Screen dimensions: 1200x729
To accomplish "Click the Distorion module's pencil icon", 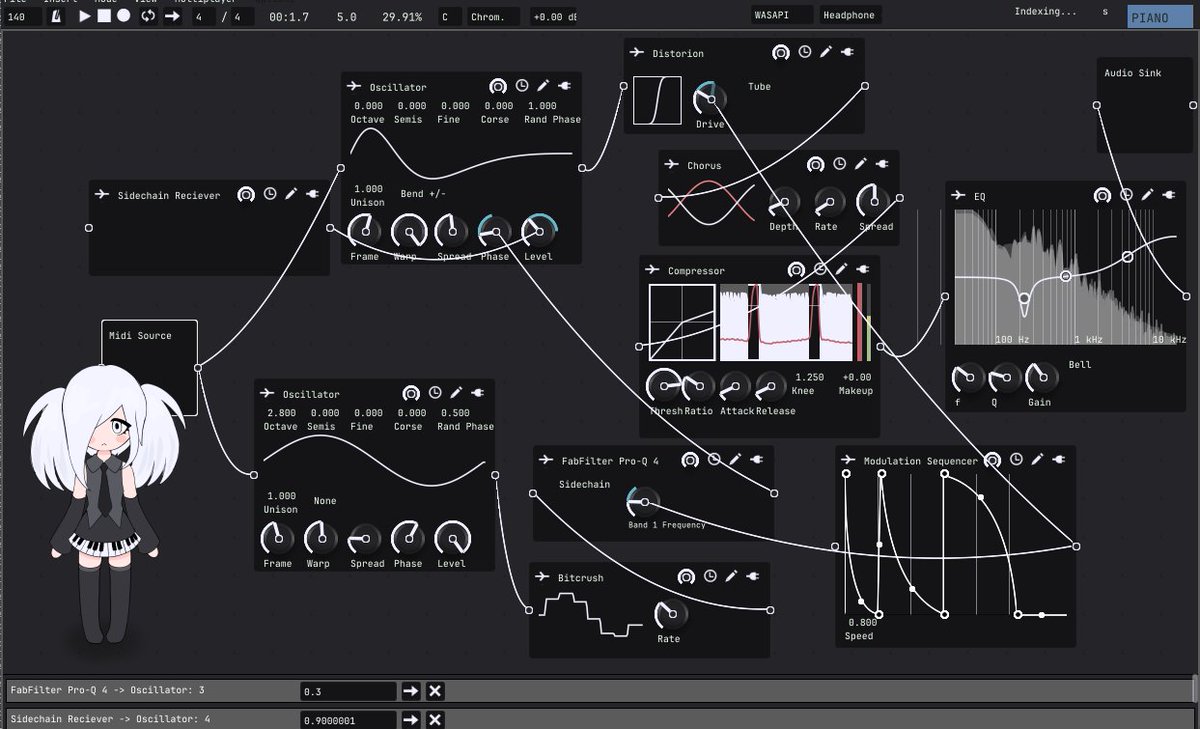I will click(826, 52).
